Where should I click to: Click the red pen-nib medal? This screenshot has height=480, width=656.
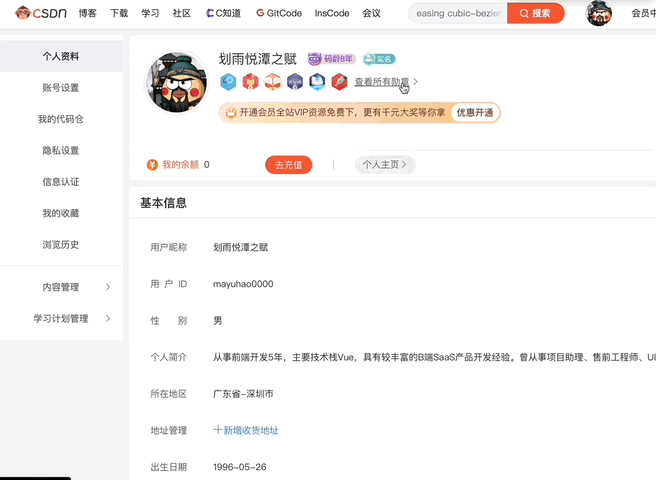pos(339,82)
